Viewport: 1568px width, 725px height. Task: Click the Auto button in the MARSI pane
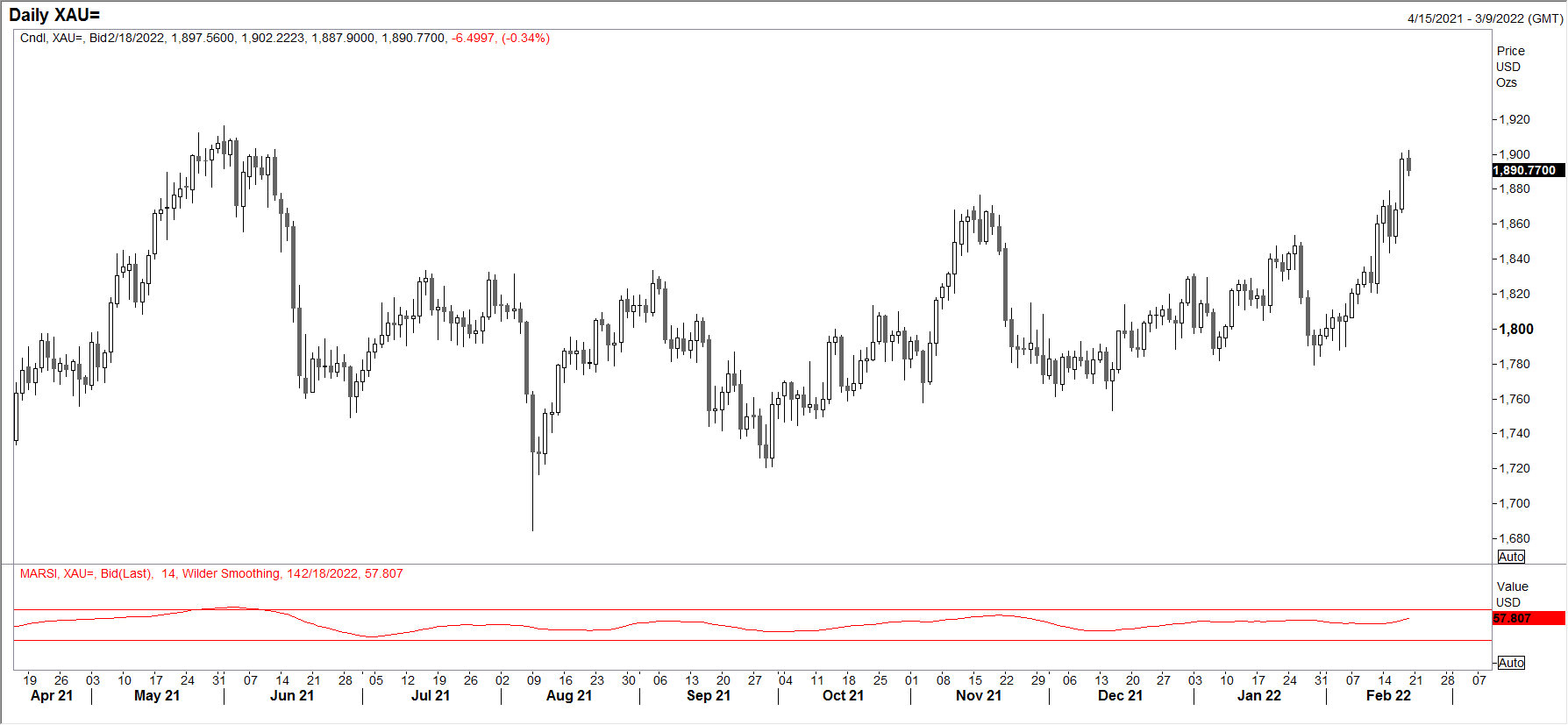pos(1511,663)
